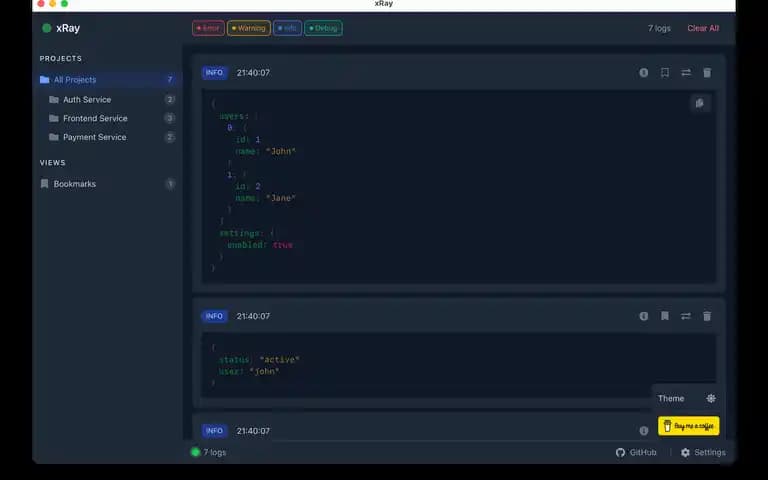Image resolution: width=768 pixels, height=480 pixels.
Task: Select All Projects in the sidebar
Action: (106, 79)
